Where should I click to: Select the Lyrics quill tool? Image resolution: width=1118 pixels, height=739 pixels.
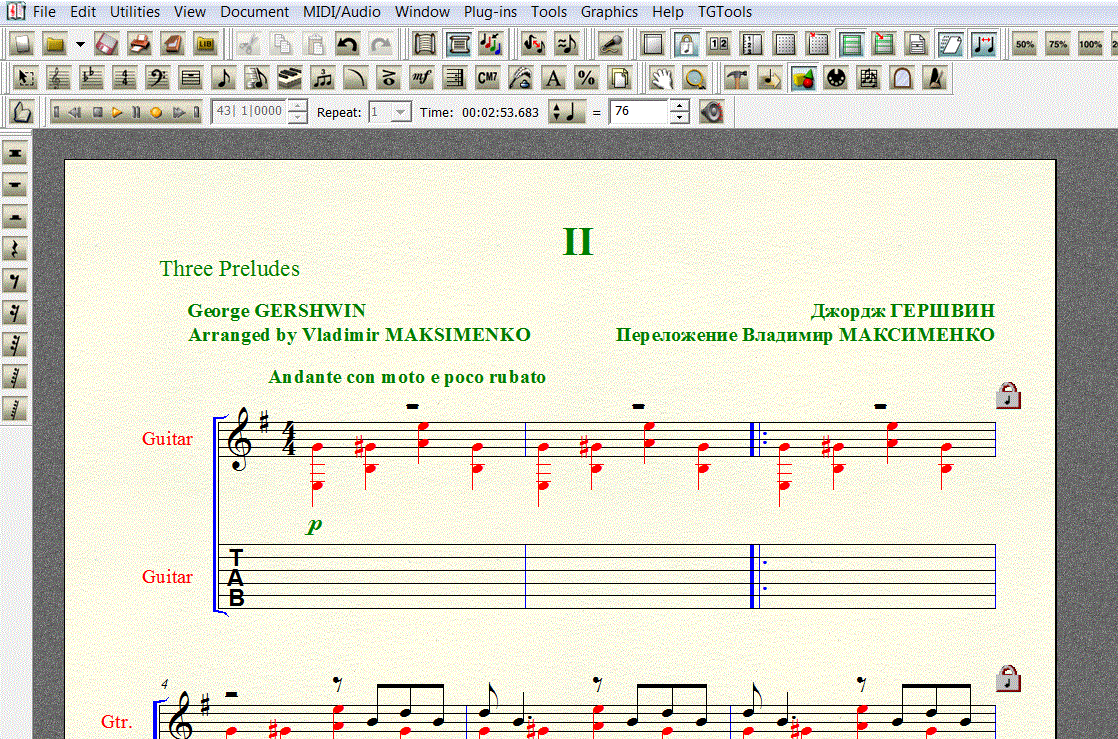(520, 78)
